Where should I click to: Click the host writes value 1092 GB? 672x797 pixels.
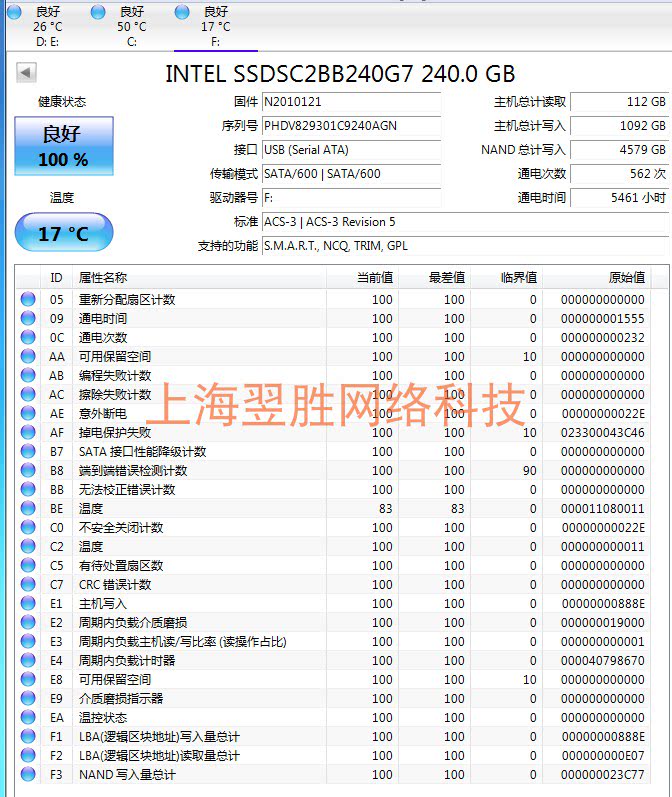619,126
